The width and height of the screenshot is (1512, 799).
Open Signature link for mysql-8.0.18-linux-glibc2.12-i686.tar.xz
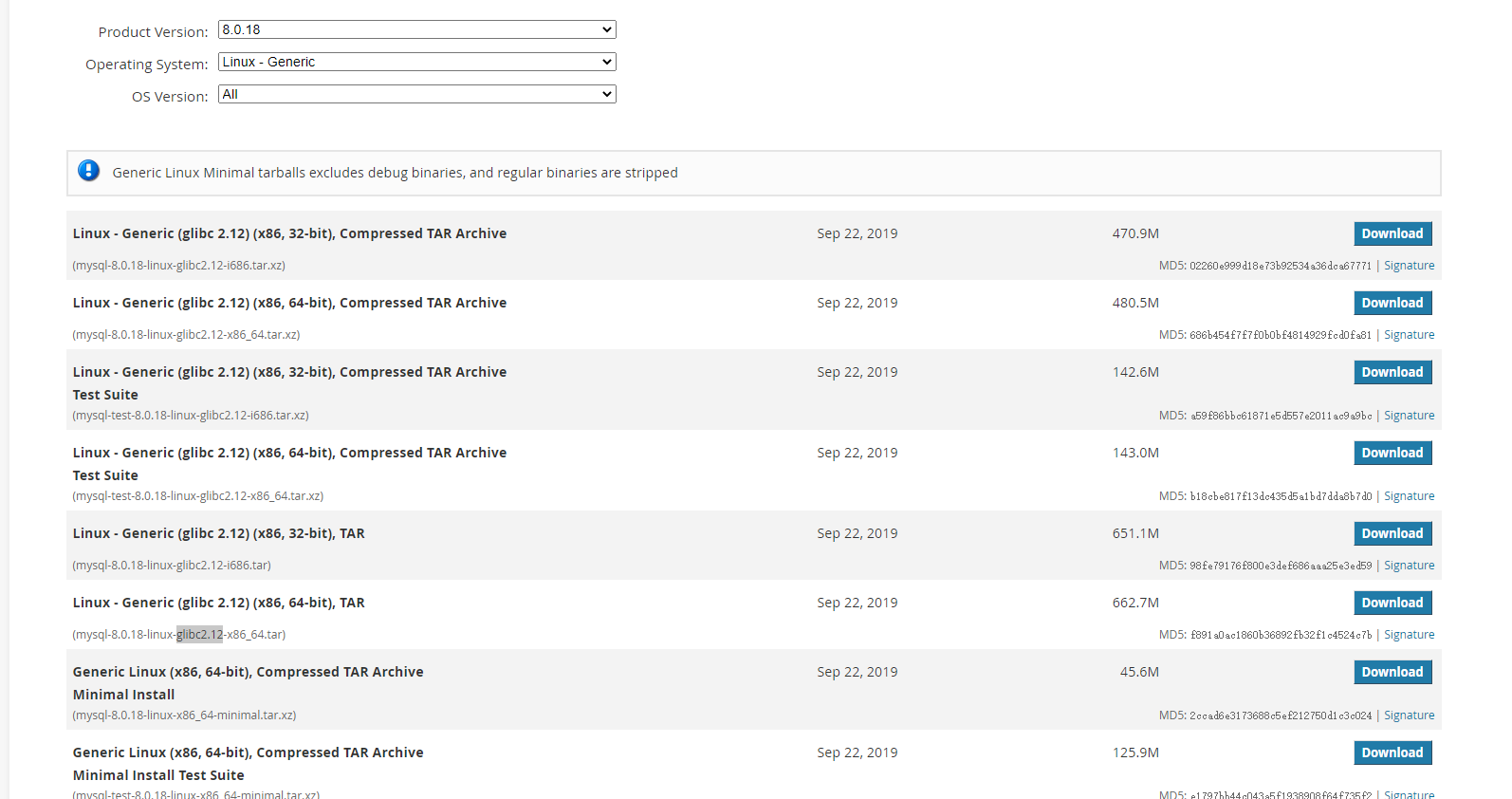[1409, 266]
